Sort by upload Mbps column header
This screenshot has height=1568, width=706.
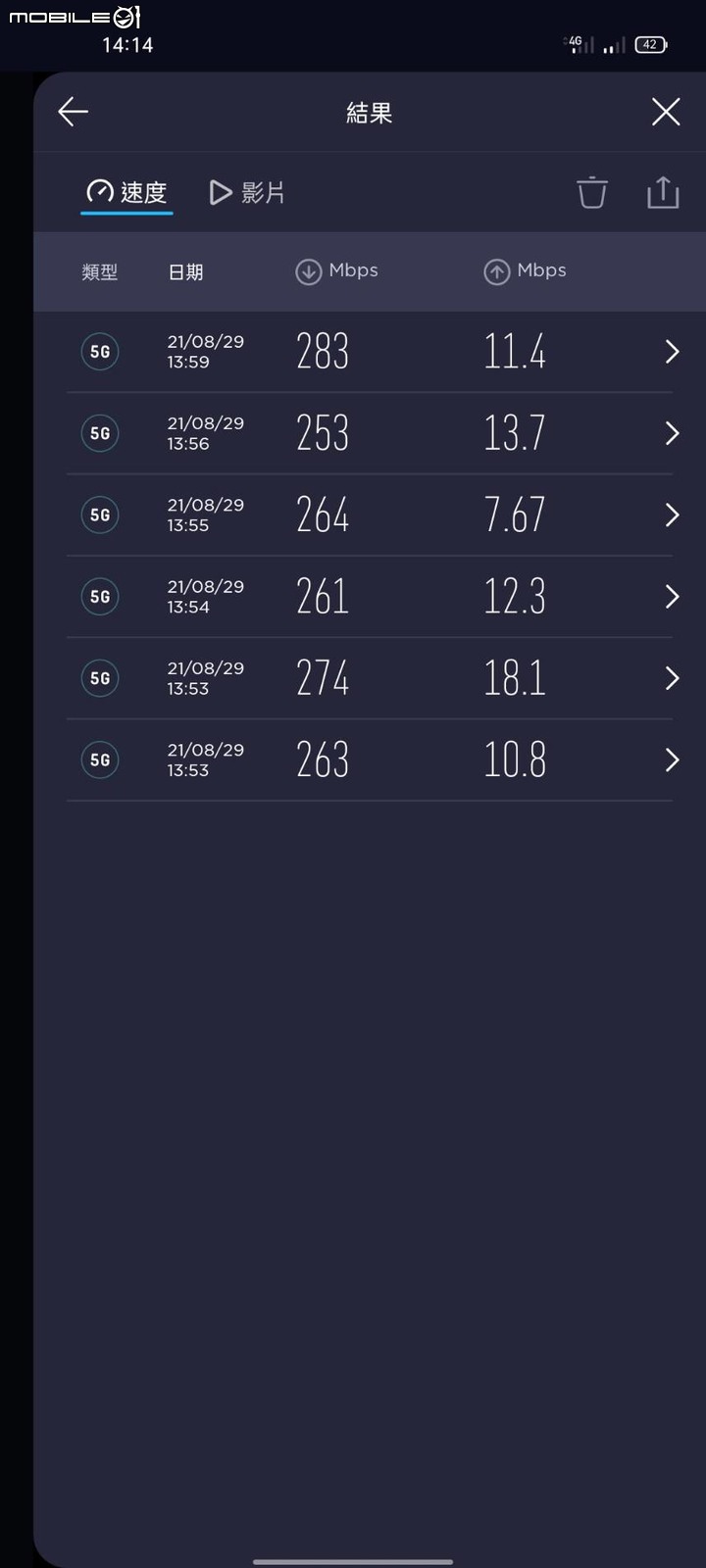pos(525,271)
